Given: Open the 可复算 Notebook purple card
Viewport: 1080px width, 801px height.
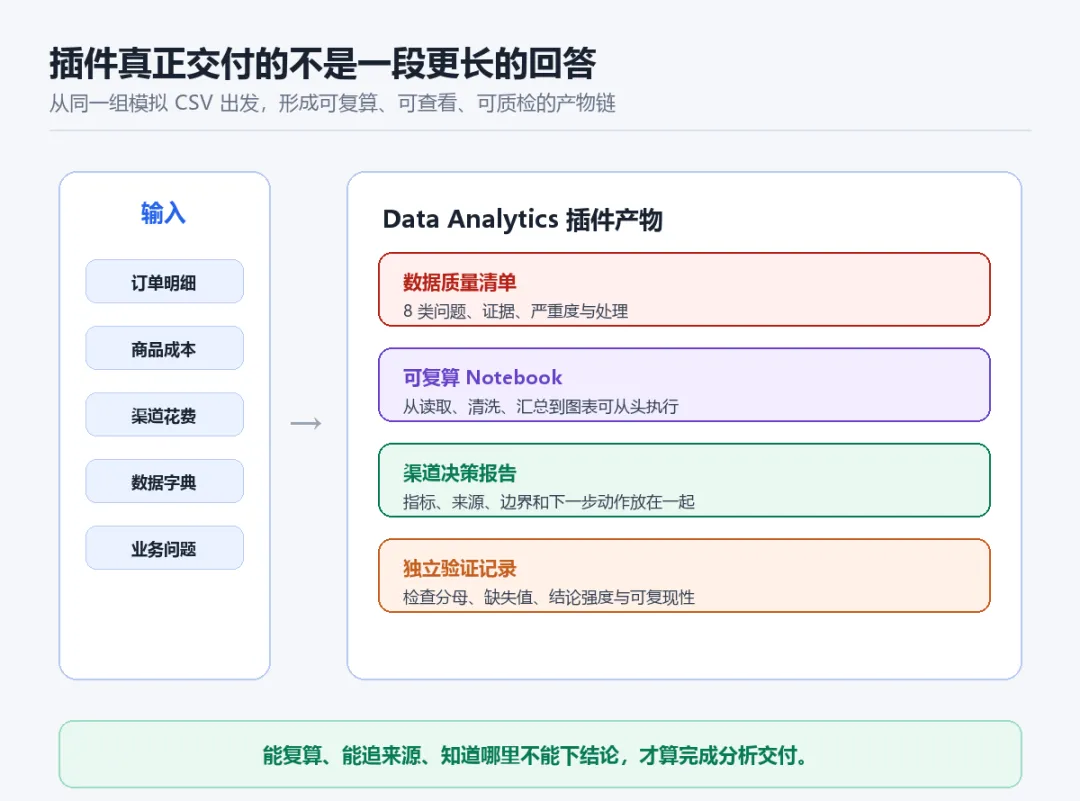Looking at the screenshot, I should click(x=684, y=384).
